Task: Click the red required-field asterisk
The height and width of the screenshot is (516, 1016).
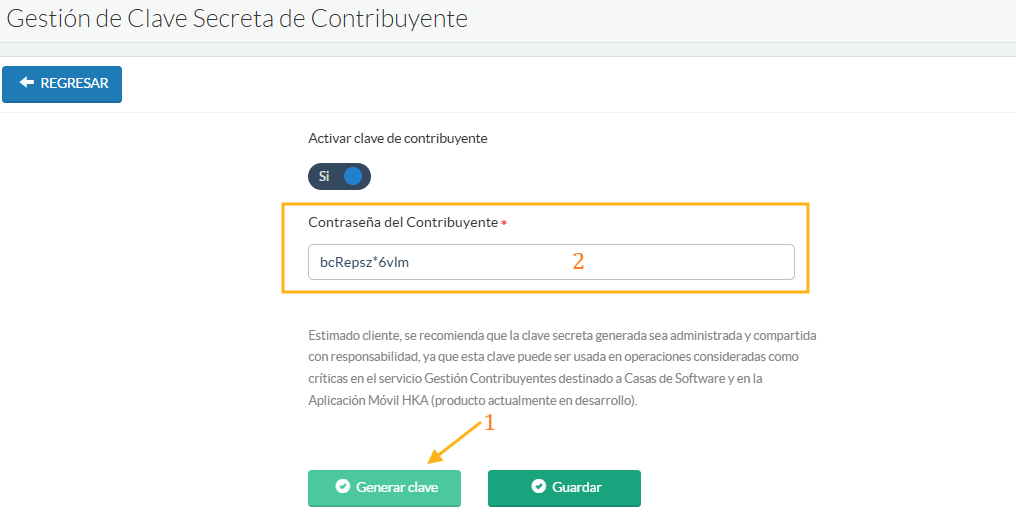Action: tap(504, 224)
